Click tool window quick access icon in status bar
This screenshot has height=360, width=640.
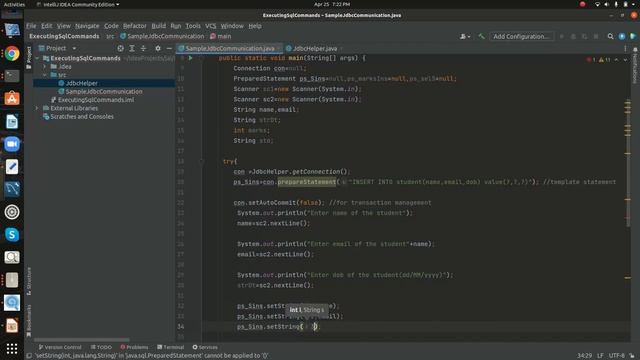pyautogui.click(x=29, y=356)
